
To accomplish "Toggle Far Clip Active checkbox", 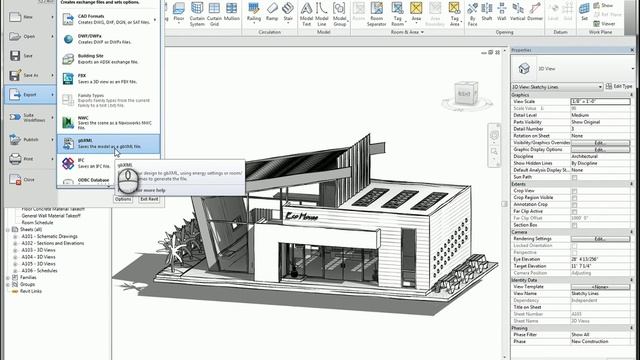I will (574, 211).
